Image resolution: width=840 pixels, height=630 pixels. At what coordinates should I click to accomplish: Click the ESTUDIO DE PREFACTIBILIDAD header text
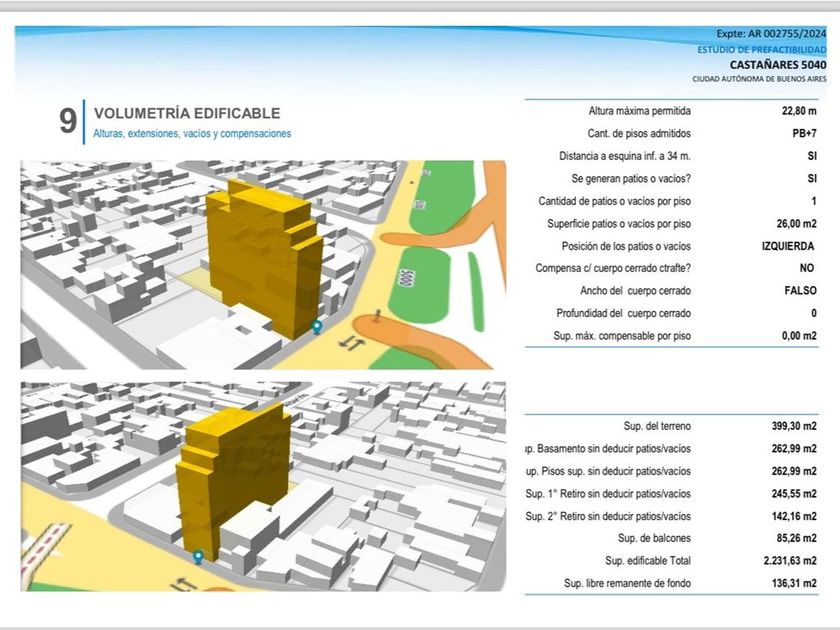762,50
